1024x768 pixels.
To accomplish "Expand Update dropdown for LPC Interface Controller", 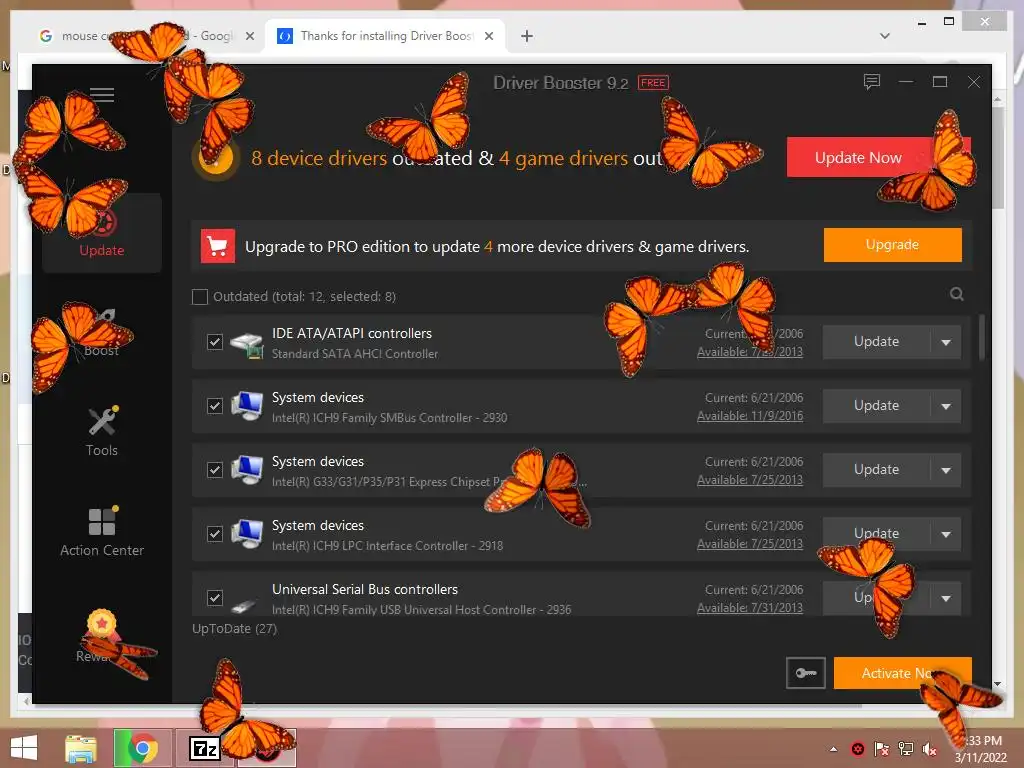I will (x=946, y=534).
